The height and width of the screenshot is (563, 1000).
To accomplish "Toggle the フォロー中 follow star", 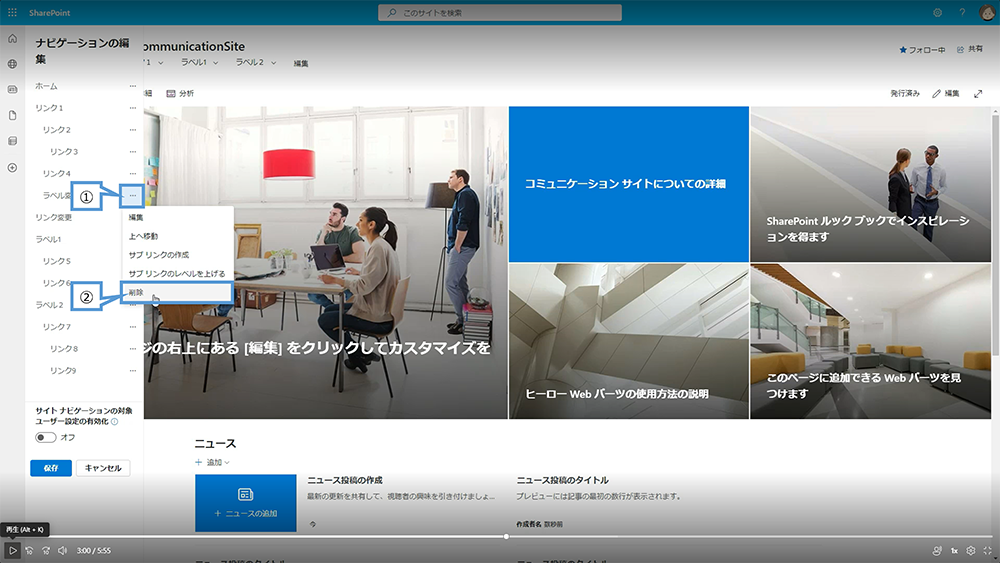I will pyautogui.click(x=921, y=49).
